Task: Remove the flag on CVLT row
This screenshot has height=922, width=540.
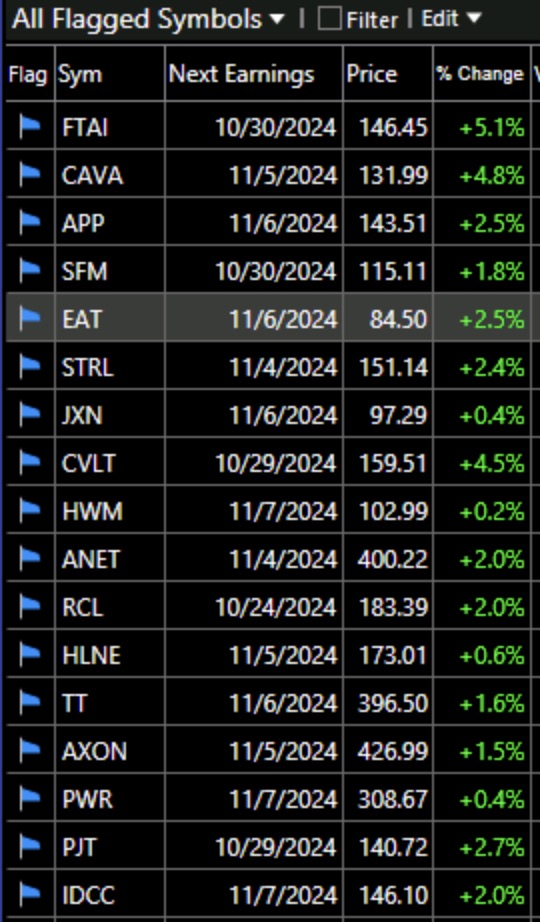Action: click(29, 463)
